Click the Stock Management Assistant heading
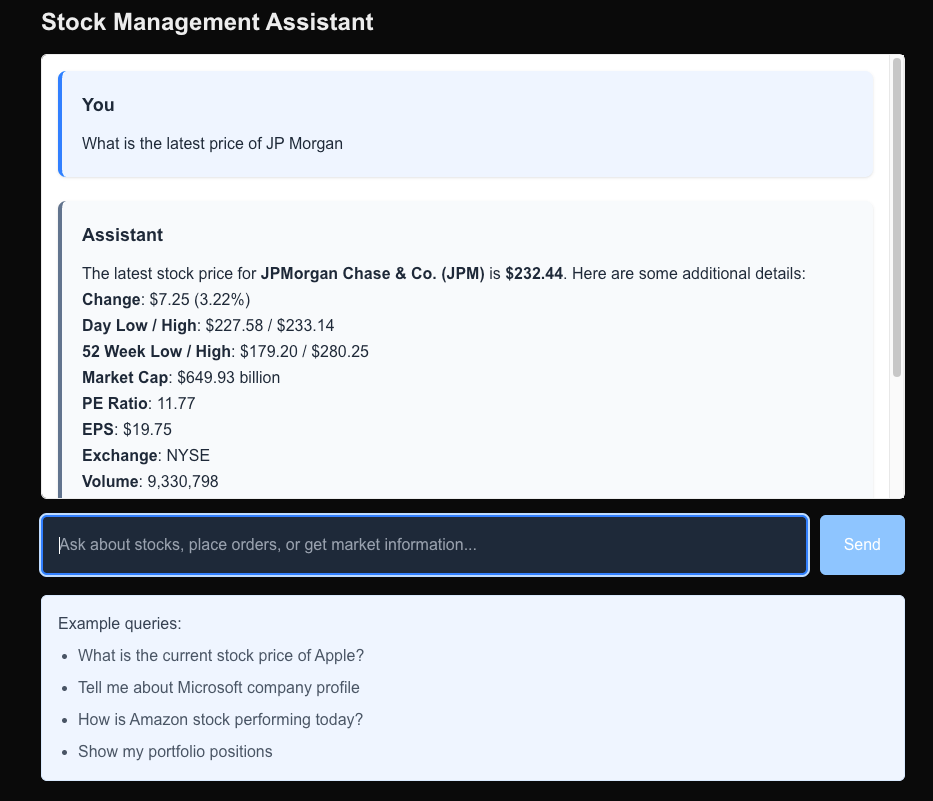 tap(207, 22)
